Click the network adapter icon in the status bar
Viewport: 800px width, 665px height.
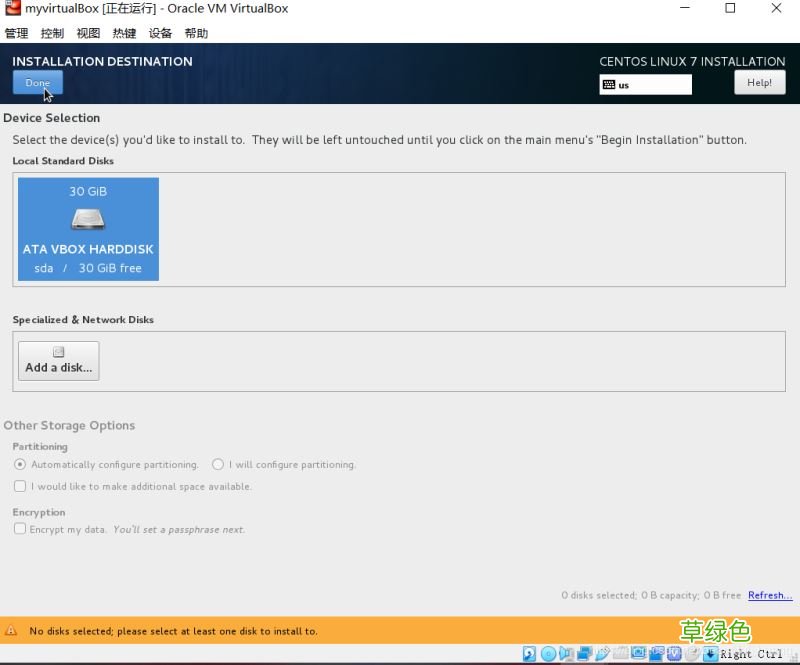coord(583,655)
